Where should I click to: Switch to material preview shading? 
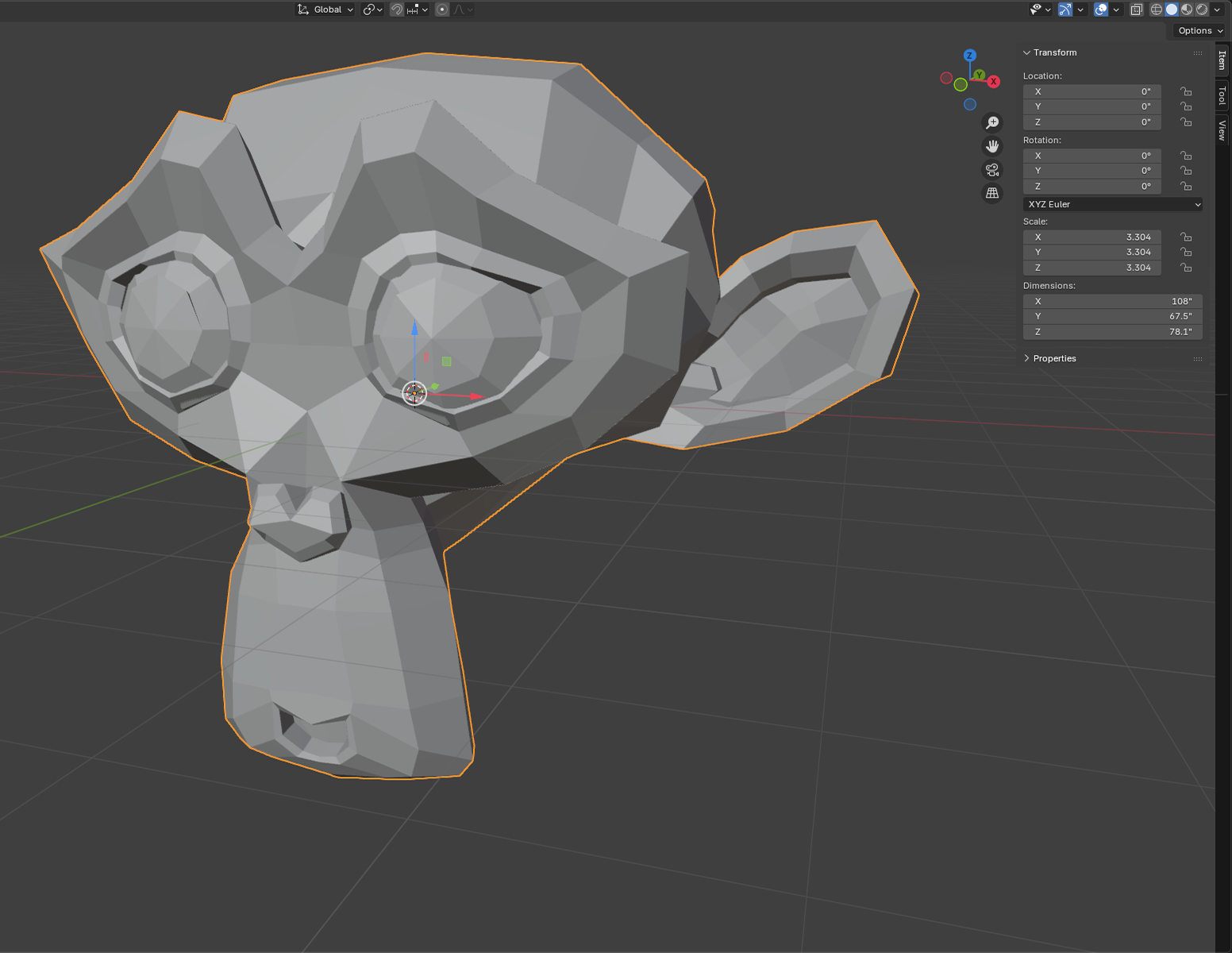click(x=1187, y=10)
